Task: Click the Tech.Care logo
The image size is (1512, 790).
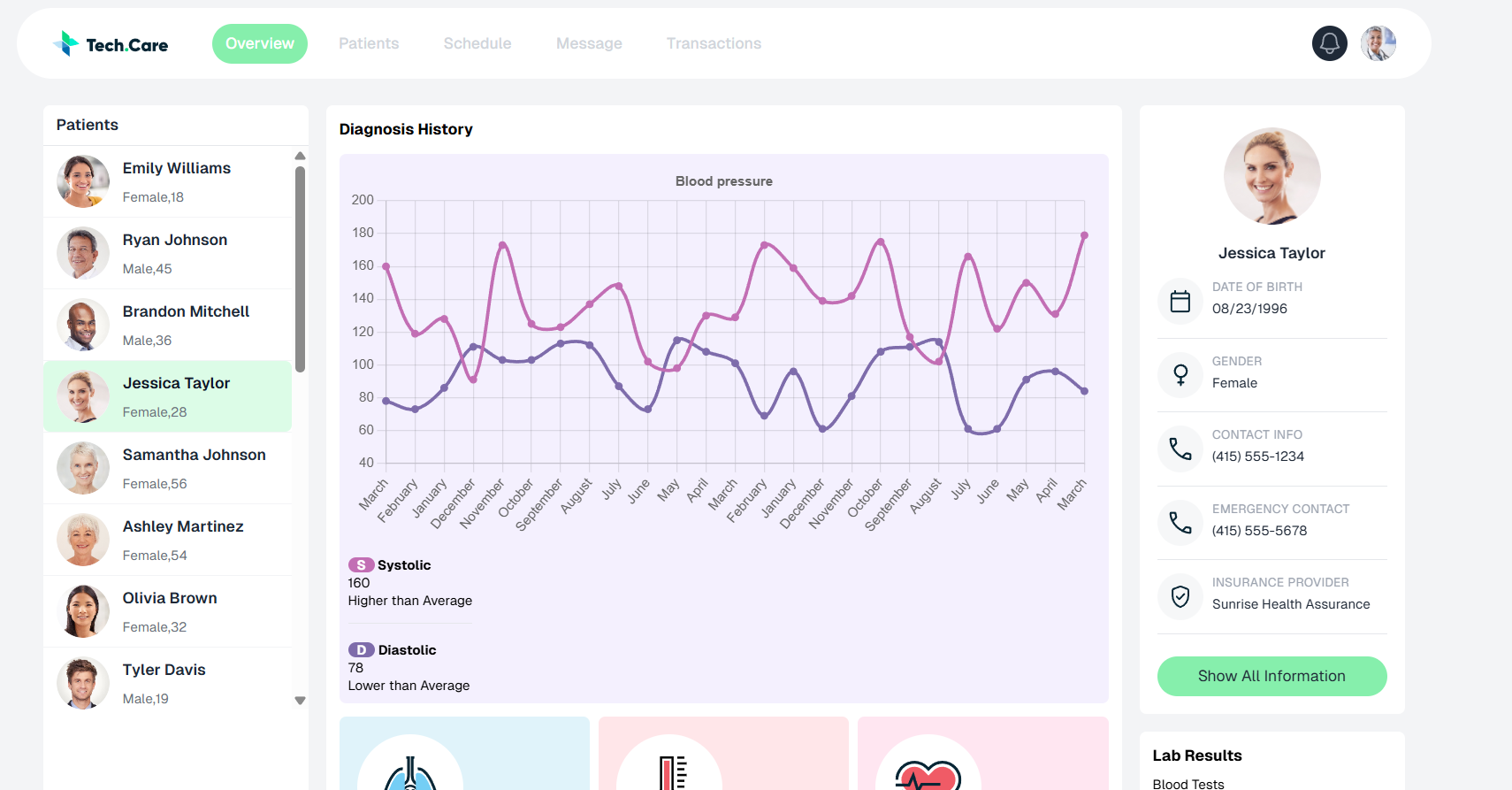Action: (111, 44)
